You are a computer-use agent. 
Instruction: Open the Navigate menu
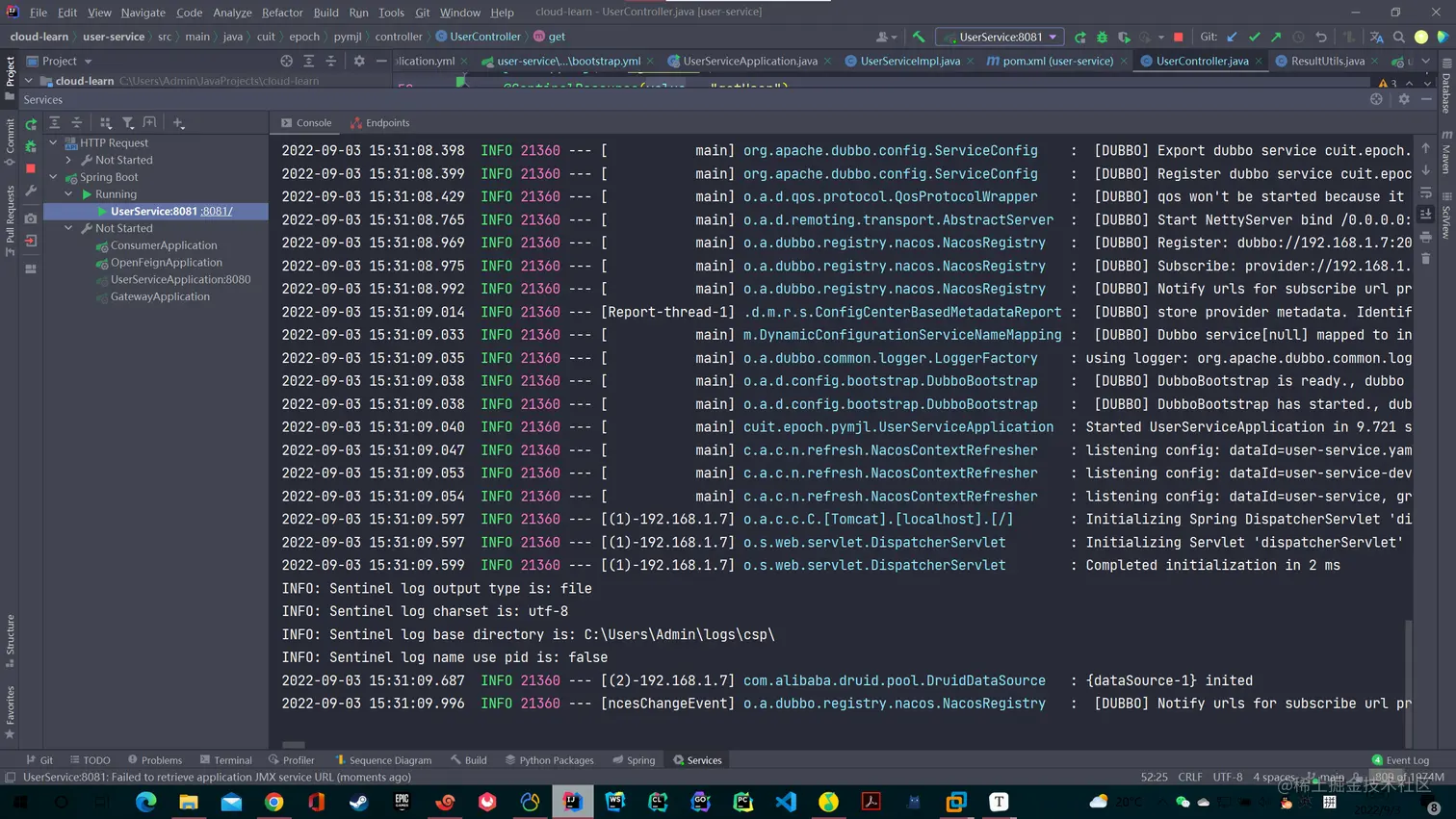[143, 13]
